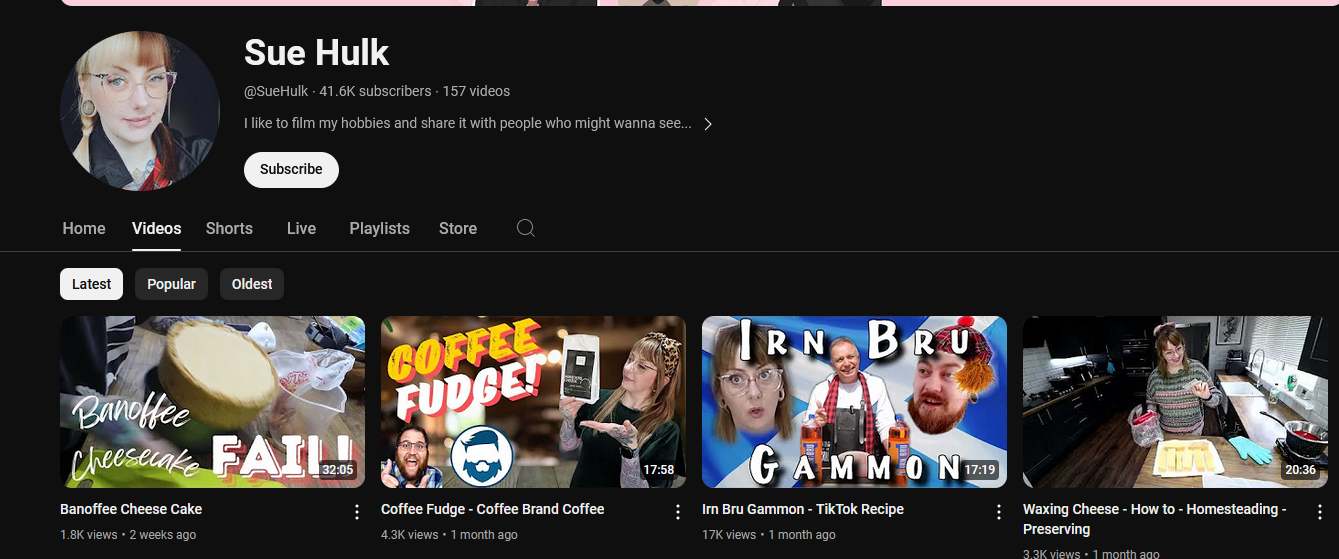Switch to the Home tab
Image resolution: width=1339 pixels, height=559 pixels.
coord(84,228)
